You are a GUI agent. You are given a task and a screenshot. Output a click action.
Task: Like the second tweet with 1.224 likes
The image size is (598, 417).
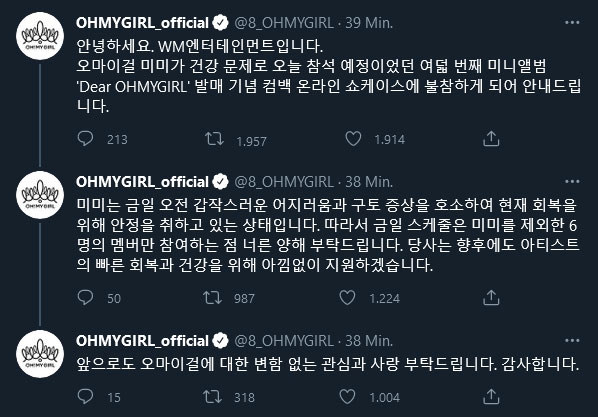coord(347,298)
